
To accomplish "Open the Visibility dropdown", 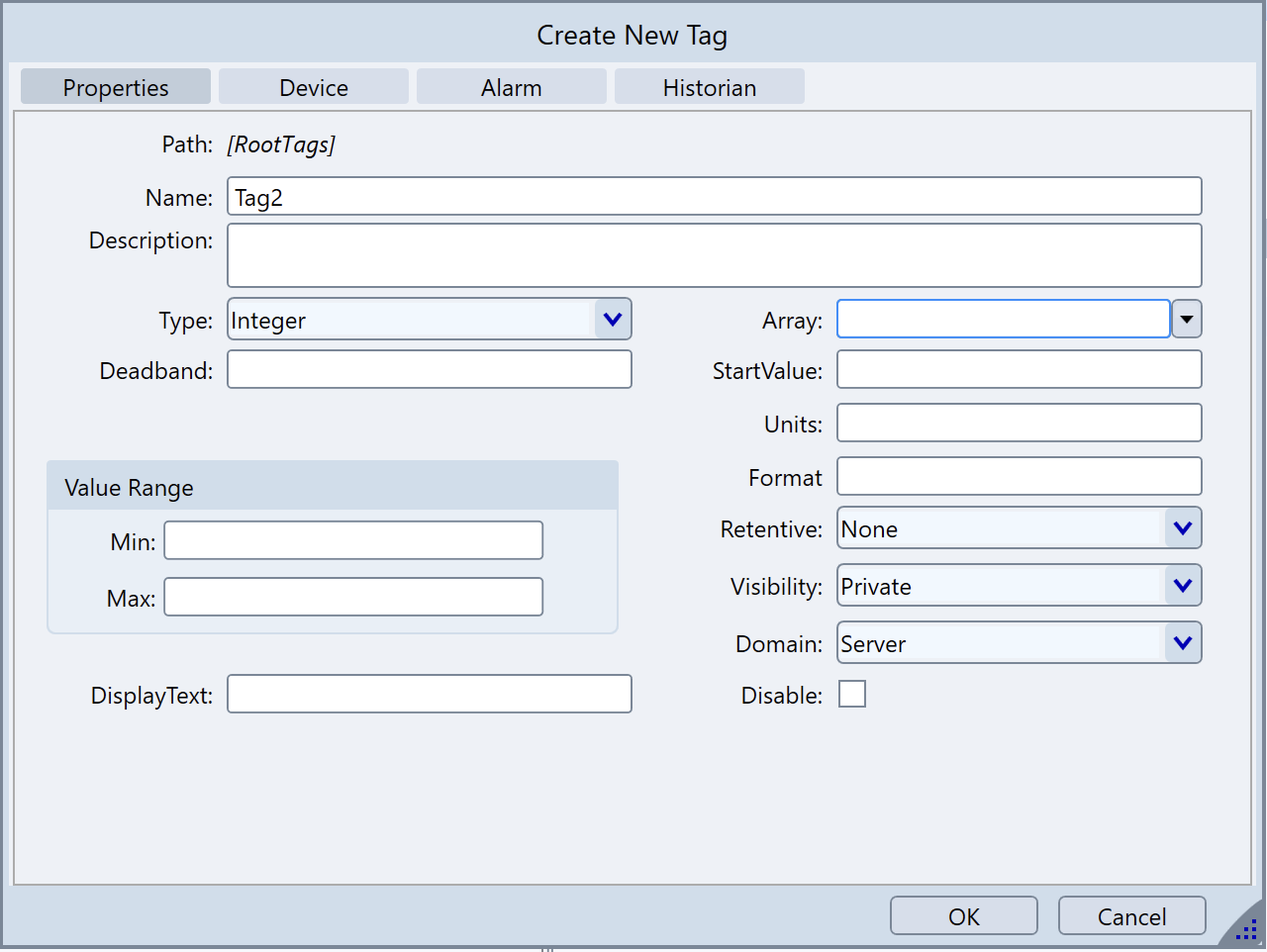I will point(1182,586).
